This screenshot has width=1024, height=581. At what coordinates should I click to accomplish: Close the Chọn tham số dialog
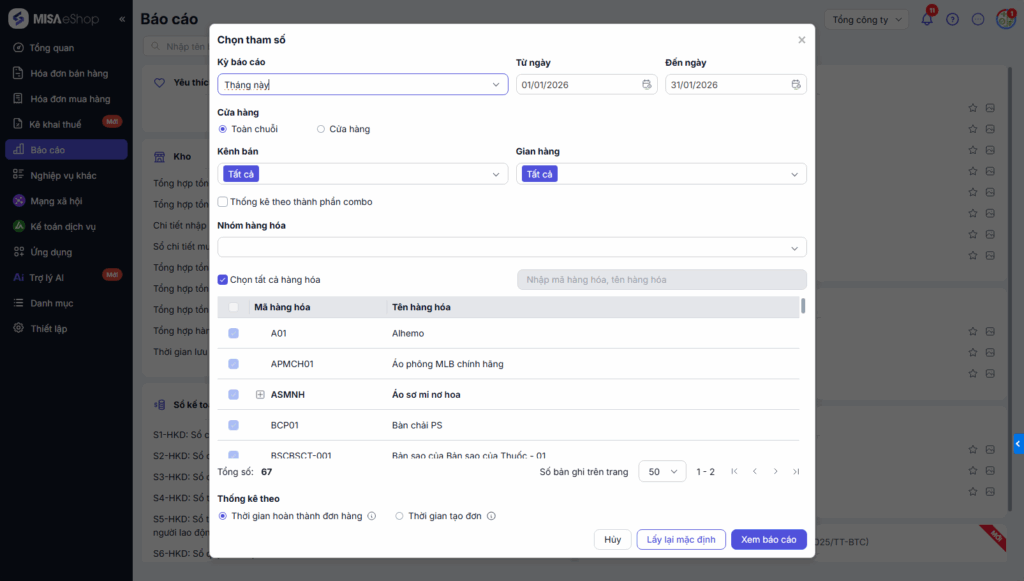(801, 40)
